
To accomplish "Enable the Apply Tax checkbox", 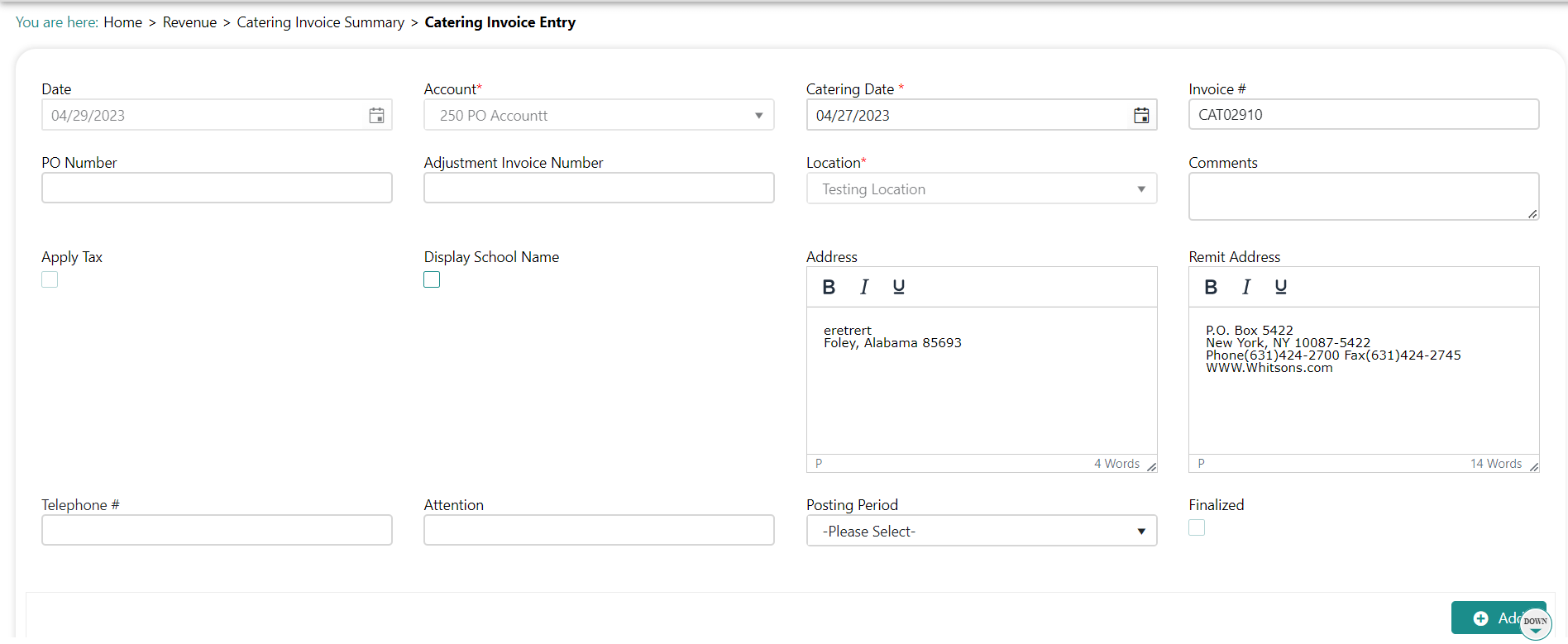I will [50, 280].
